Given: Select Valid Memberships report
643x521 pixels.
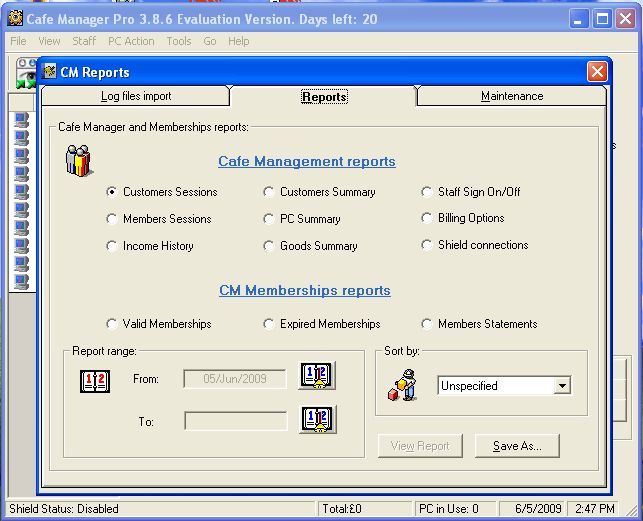Looking at the screenshot, I should [159, 324].
